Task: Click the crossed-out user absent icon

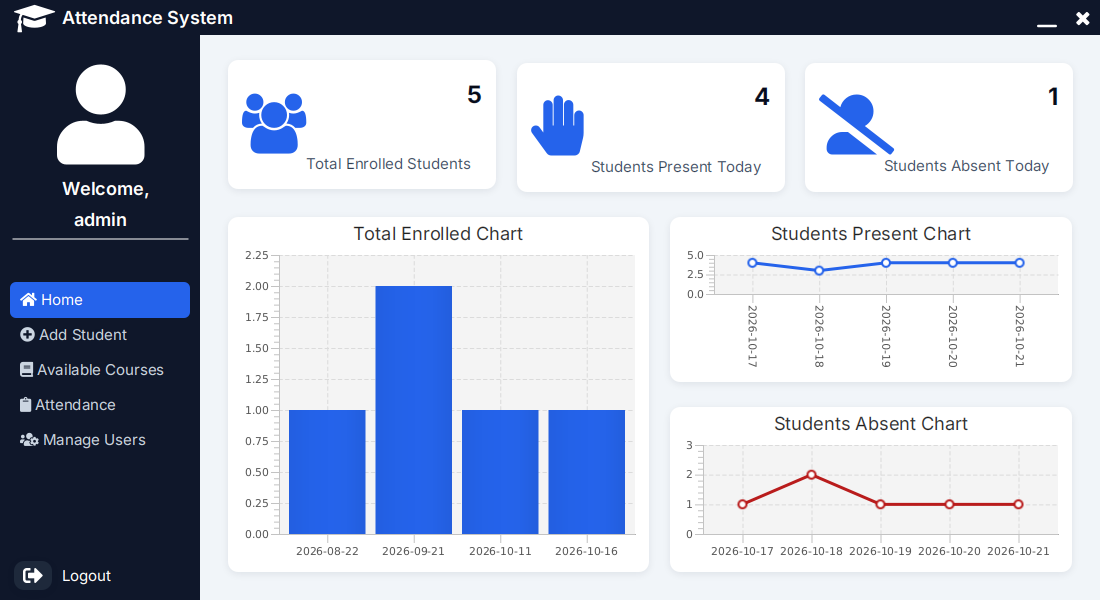Action: [856, 124]
